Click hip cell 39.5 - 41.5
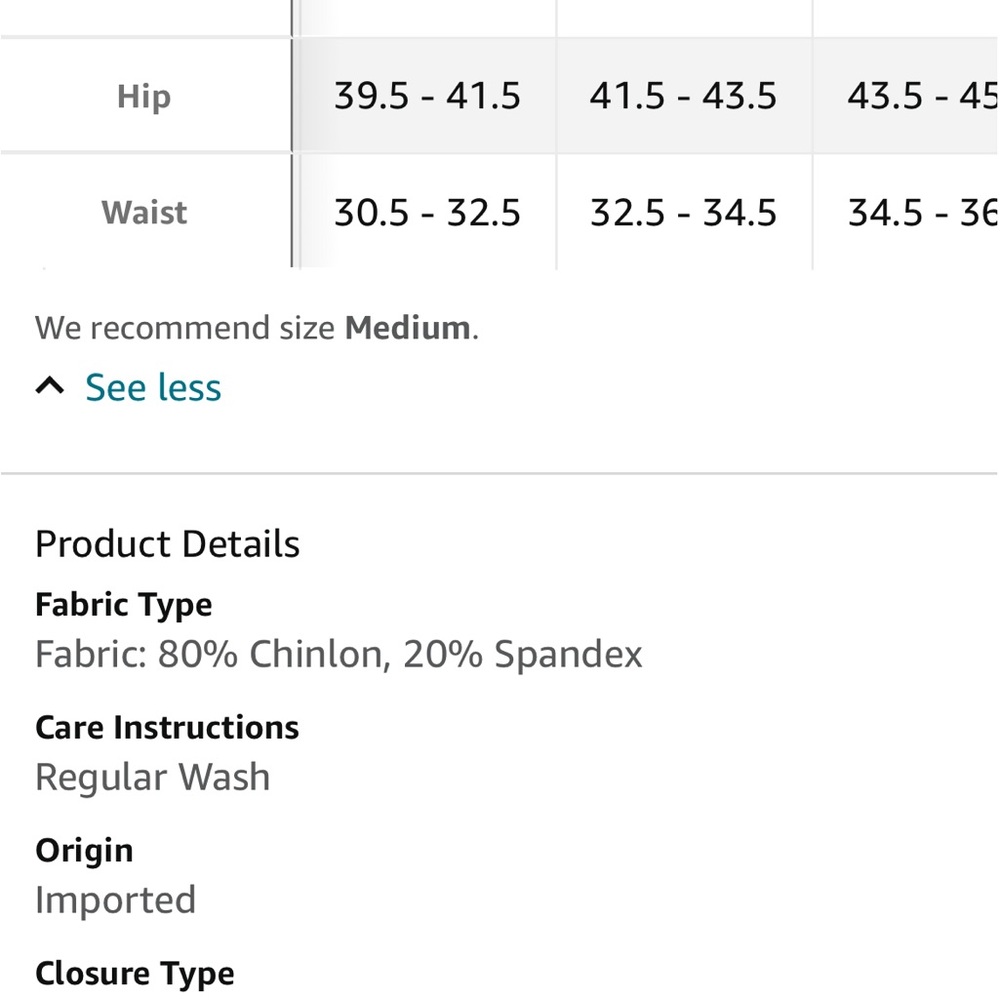This screenshot has width=1000, height=1000. click(x=427, y=97)
